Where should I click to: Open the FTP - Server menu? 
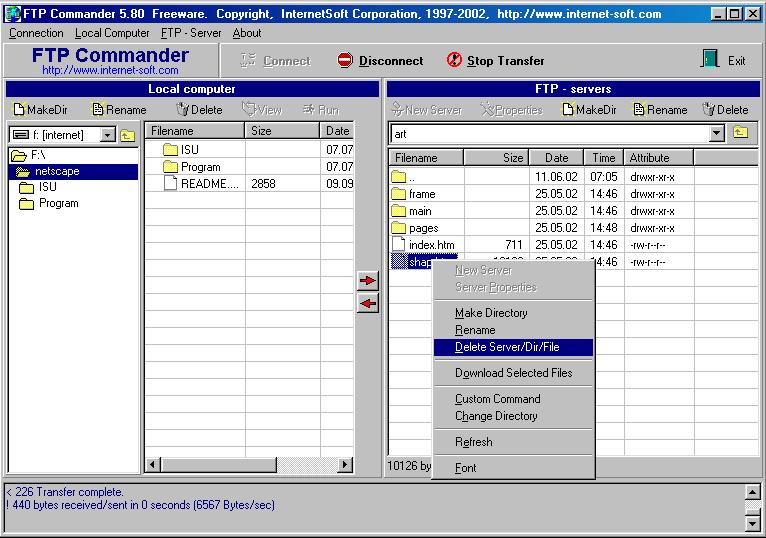[191, 33]
